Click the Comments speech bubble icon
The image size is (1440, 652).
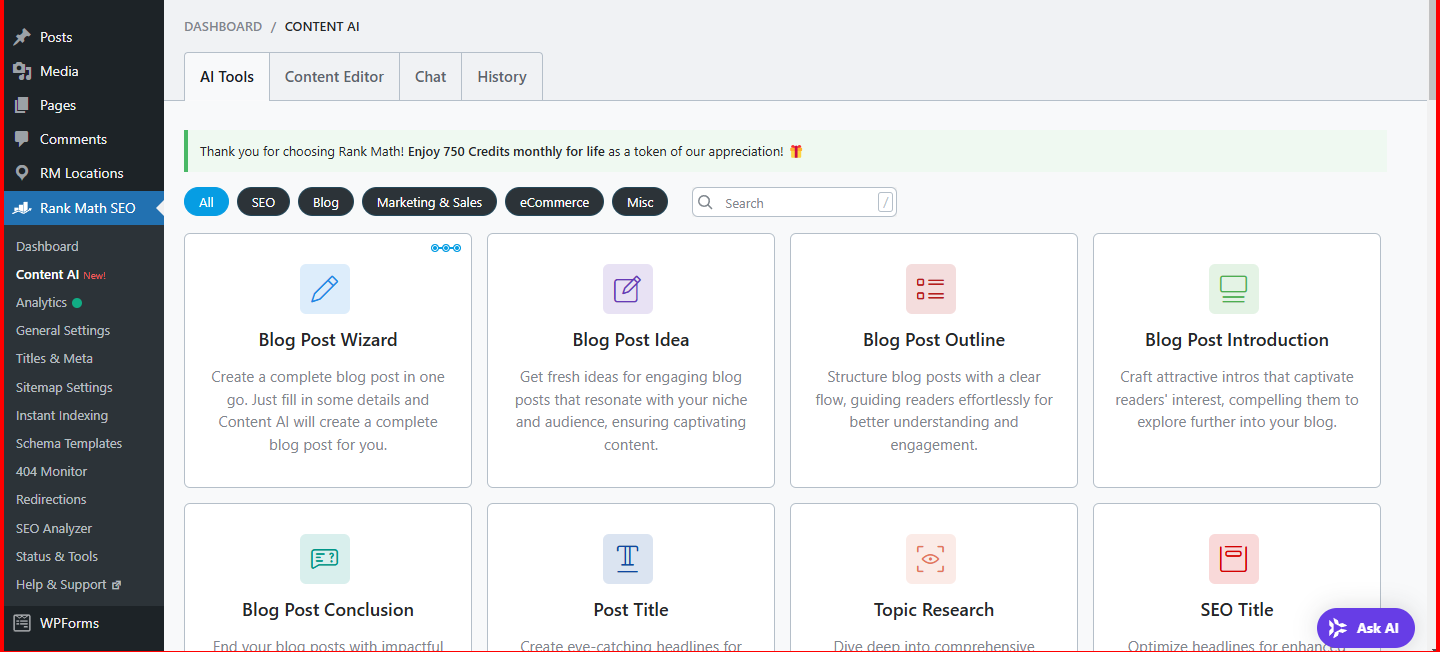(x=22, y=139)
